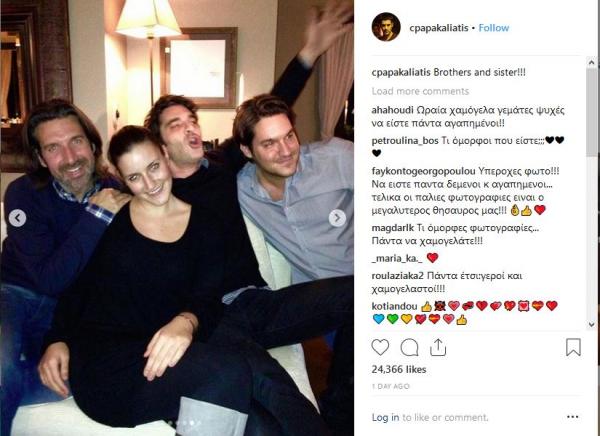The image size is (600, 436).
Task: Like the post with heart icon
Action: (380, 347)
